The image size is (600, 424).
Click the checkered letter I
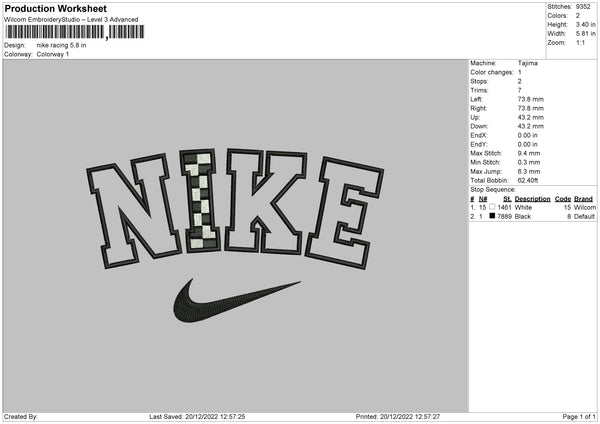tap(201, 201)
